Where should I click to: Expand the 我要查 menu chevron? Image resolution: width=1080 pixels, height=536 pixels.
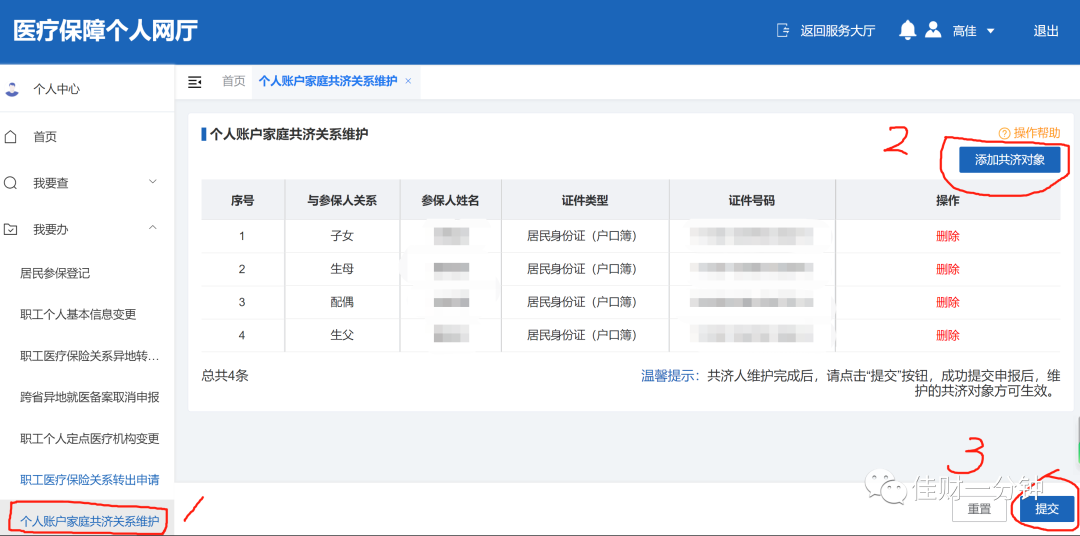tap(153, 182)
